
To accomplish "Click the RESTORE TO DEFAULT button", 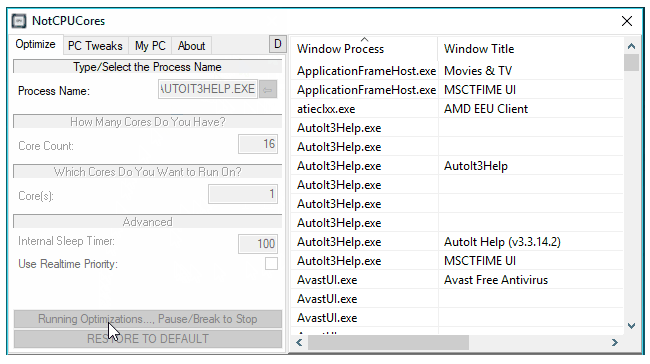I will tap(148, 339).
